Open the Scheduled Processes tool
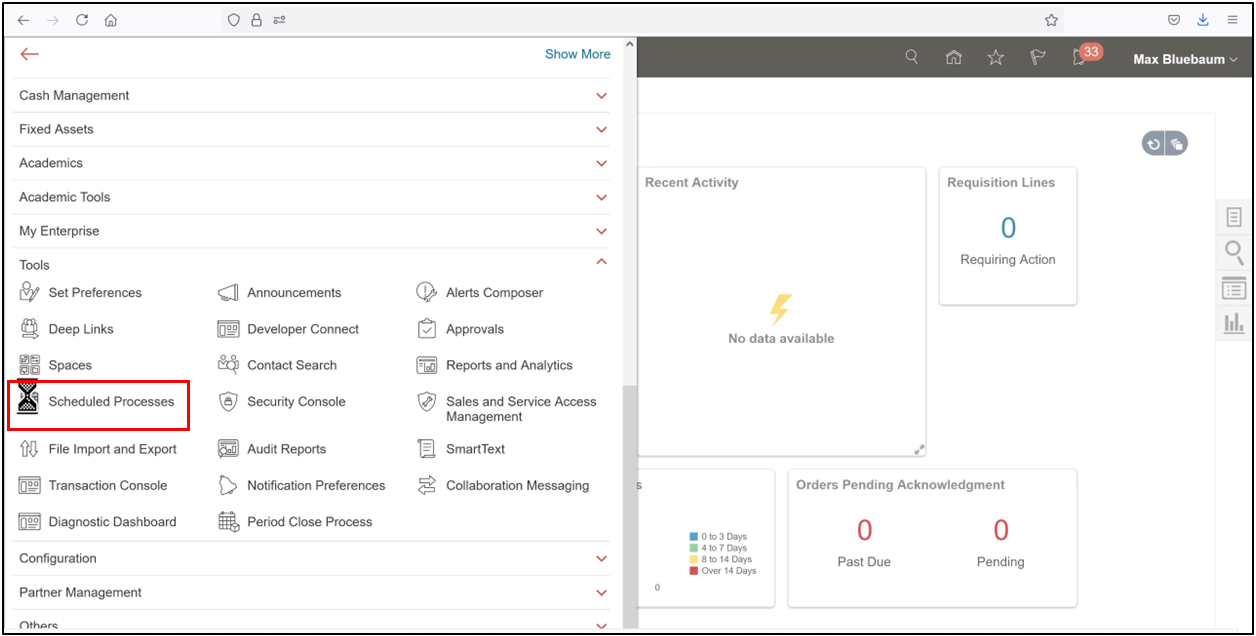This screenshot has height=636, width=1256. pyautogui.click(x=111, y=404)
